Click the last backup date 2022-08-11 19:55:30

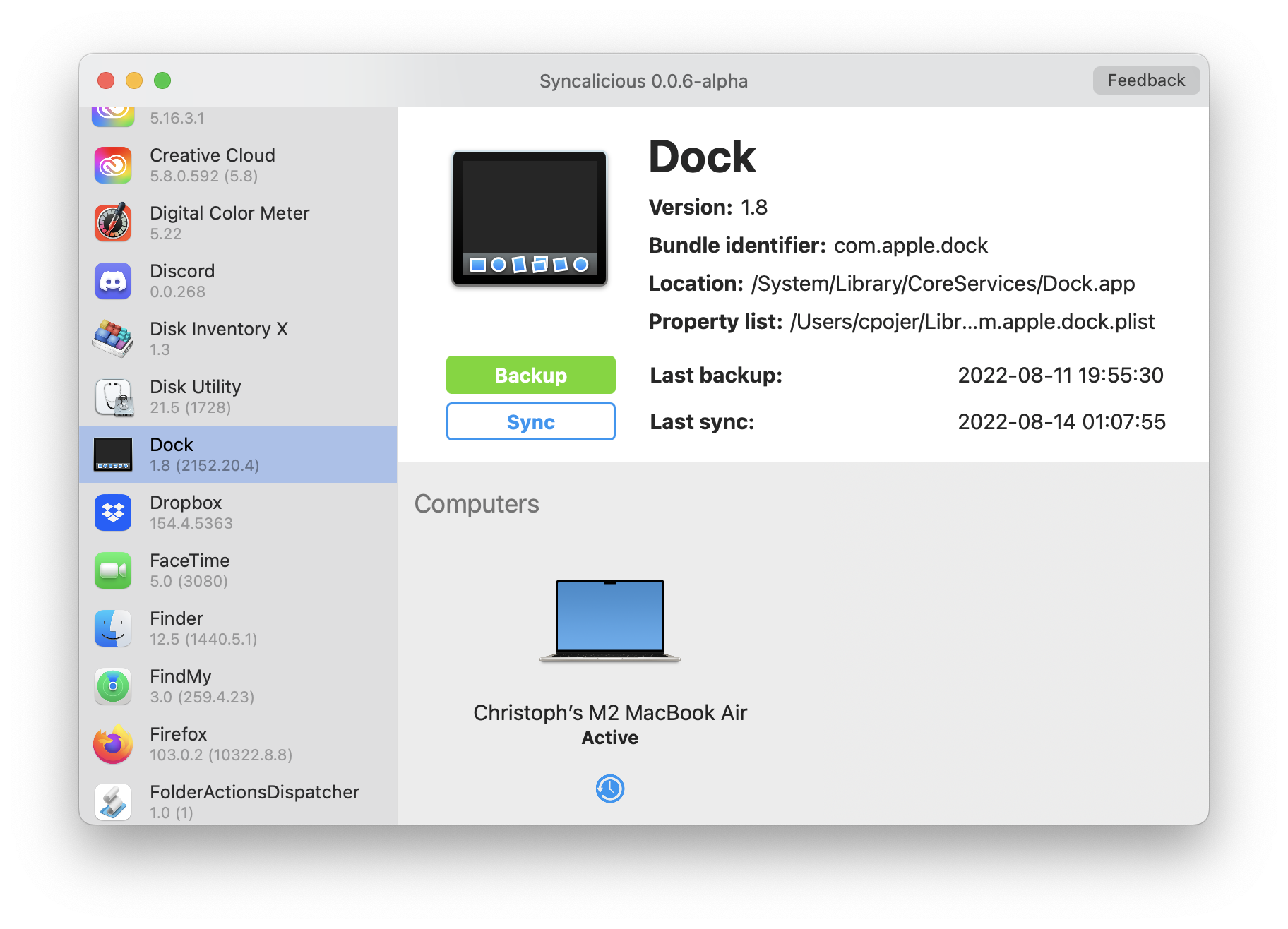(x=1061, y=375)
